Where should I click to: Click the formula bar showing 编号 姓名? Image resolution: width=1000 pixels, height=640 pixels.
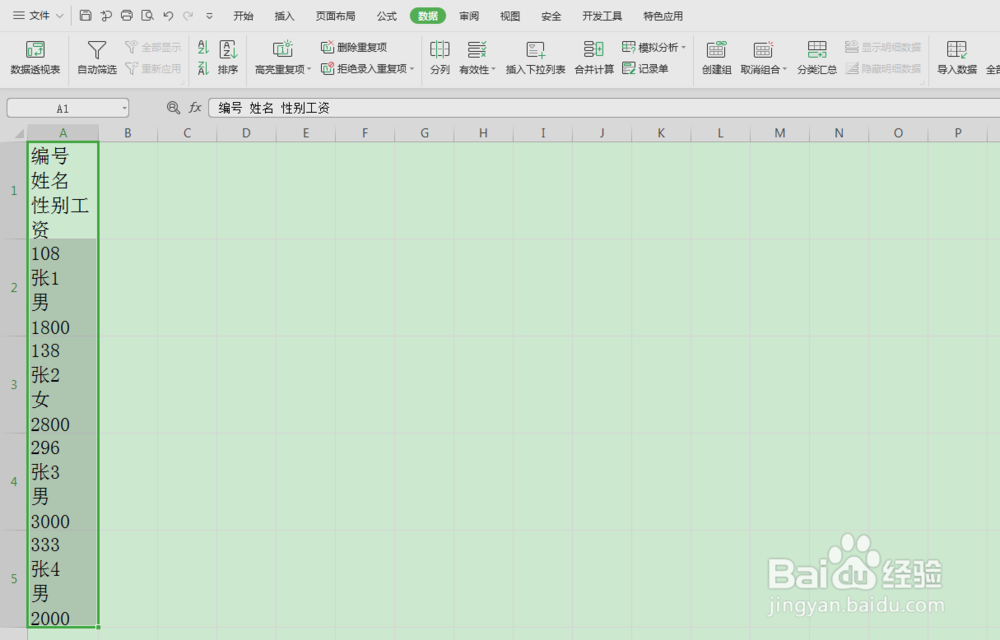[604, 108]
